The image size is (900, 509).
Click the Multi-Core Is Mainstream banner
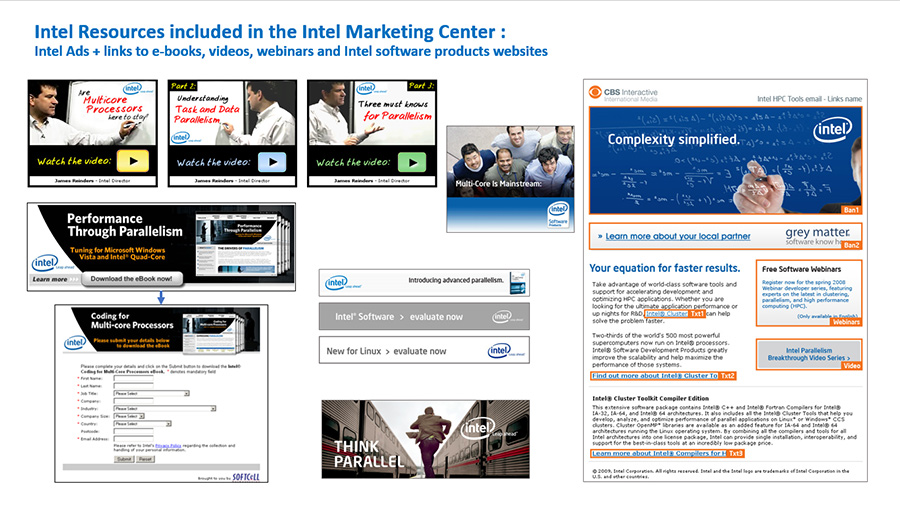(x=510, y=179)
